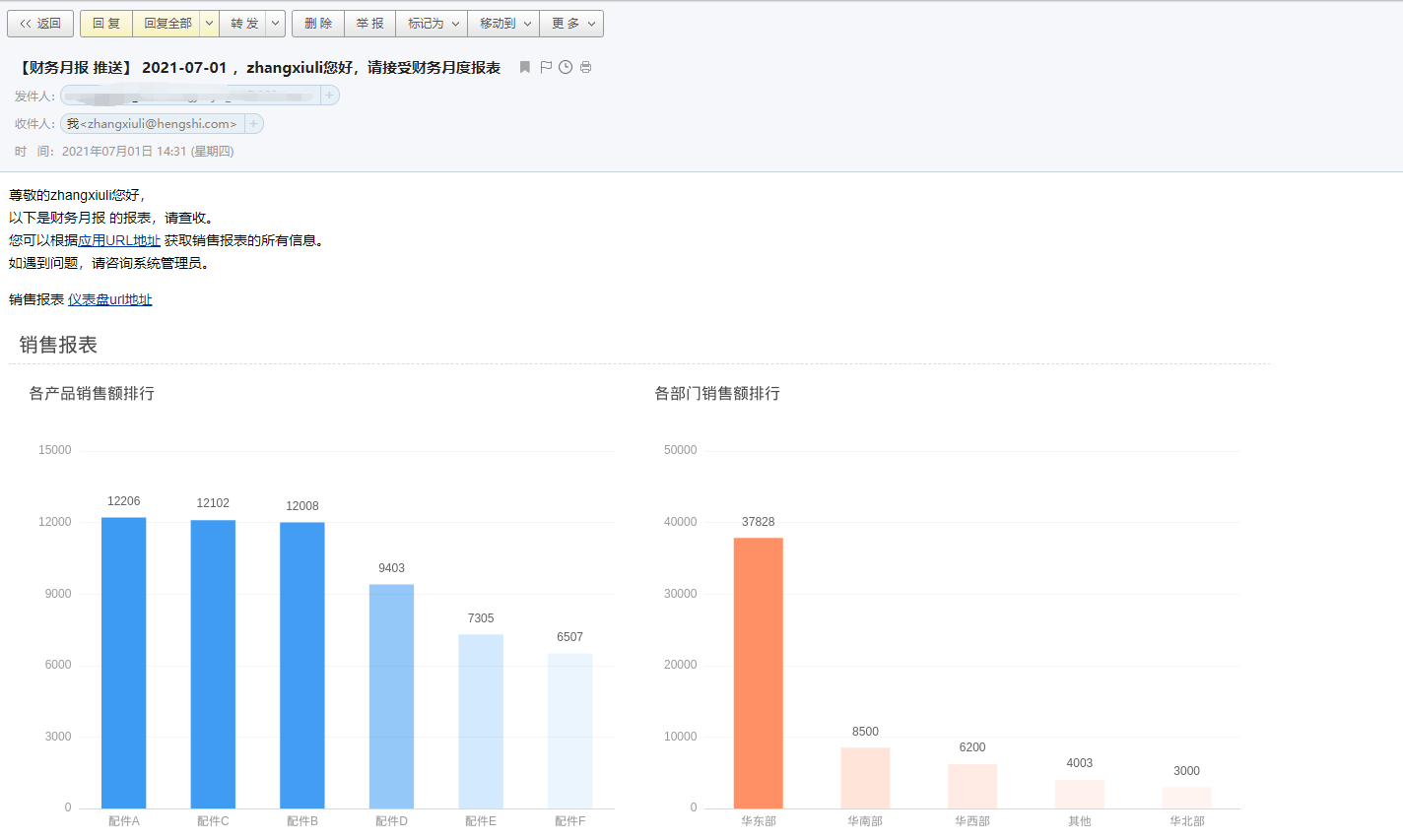Click the plus icon next to recipient zhangxiuli

[x=253, y=124]
